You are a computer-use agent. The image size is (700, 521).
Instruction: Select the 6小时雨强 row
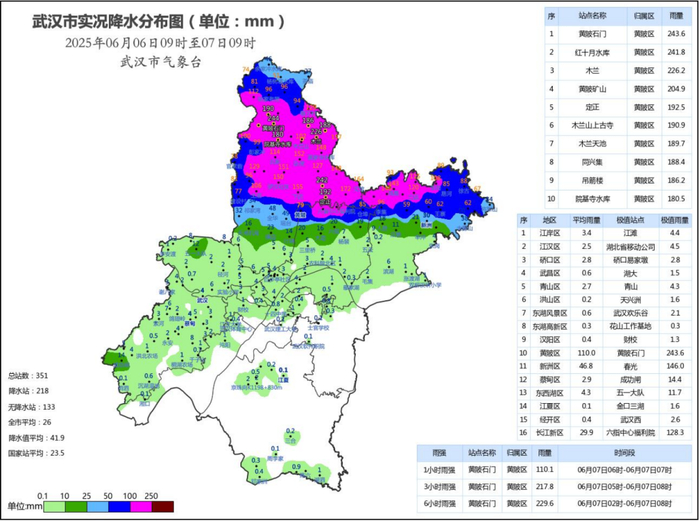(554, 504)
